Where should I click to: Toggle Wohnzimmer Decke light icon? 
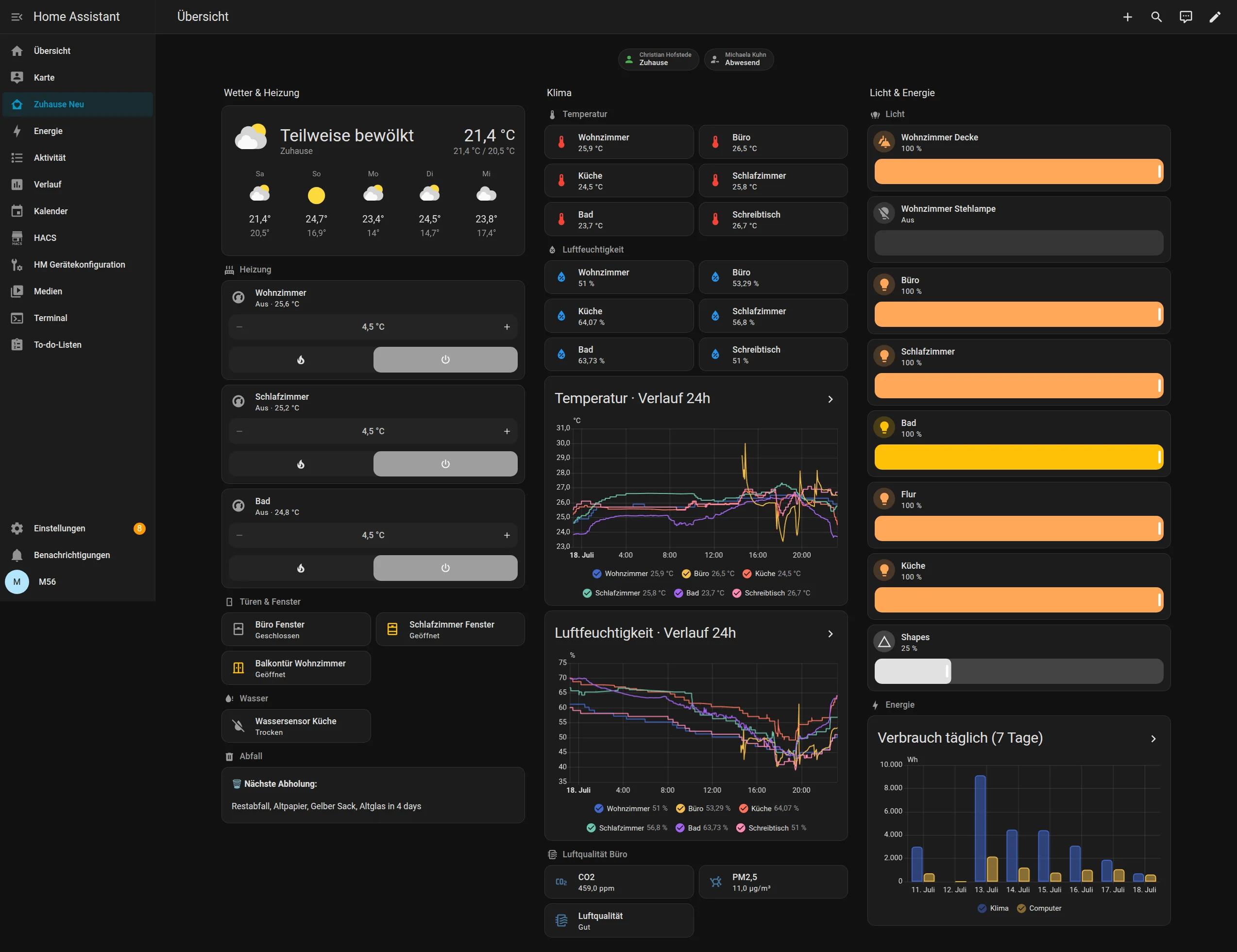coord(883,142)
